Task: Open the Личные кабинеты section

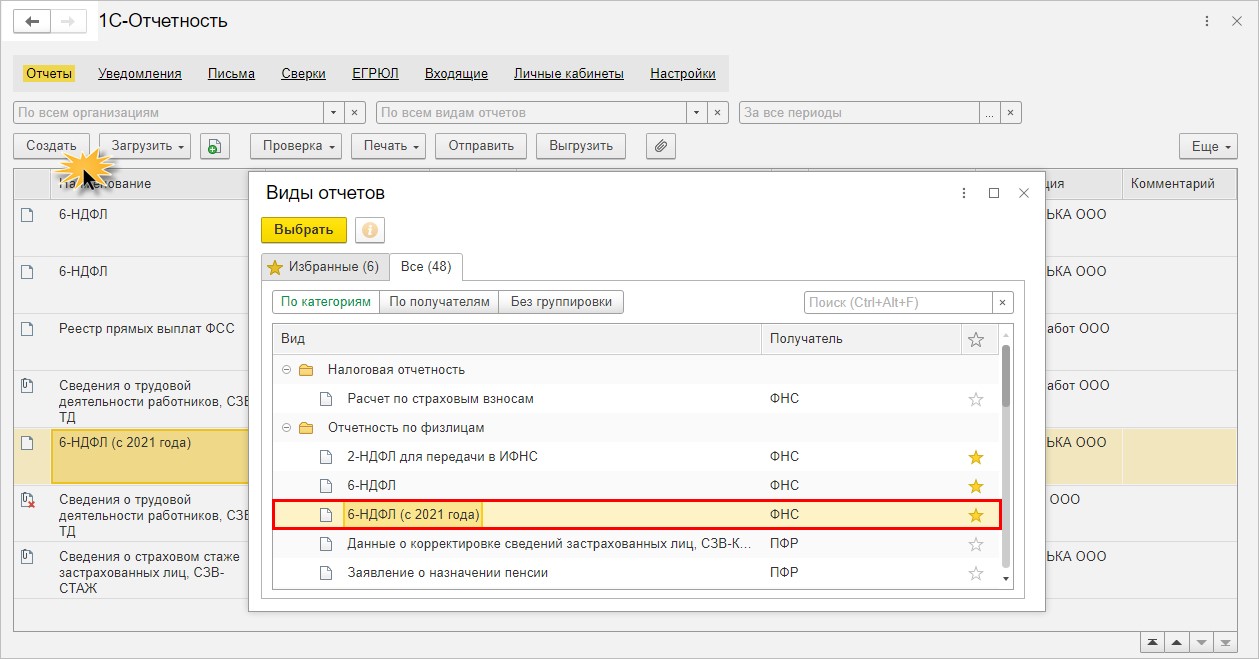Action: pyautogui.click(x=569, y=73)
